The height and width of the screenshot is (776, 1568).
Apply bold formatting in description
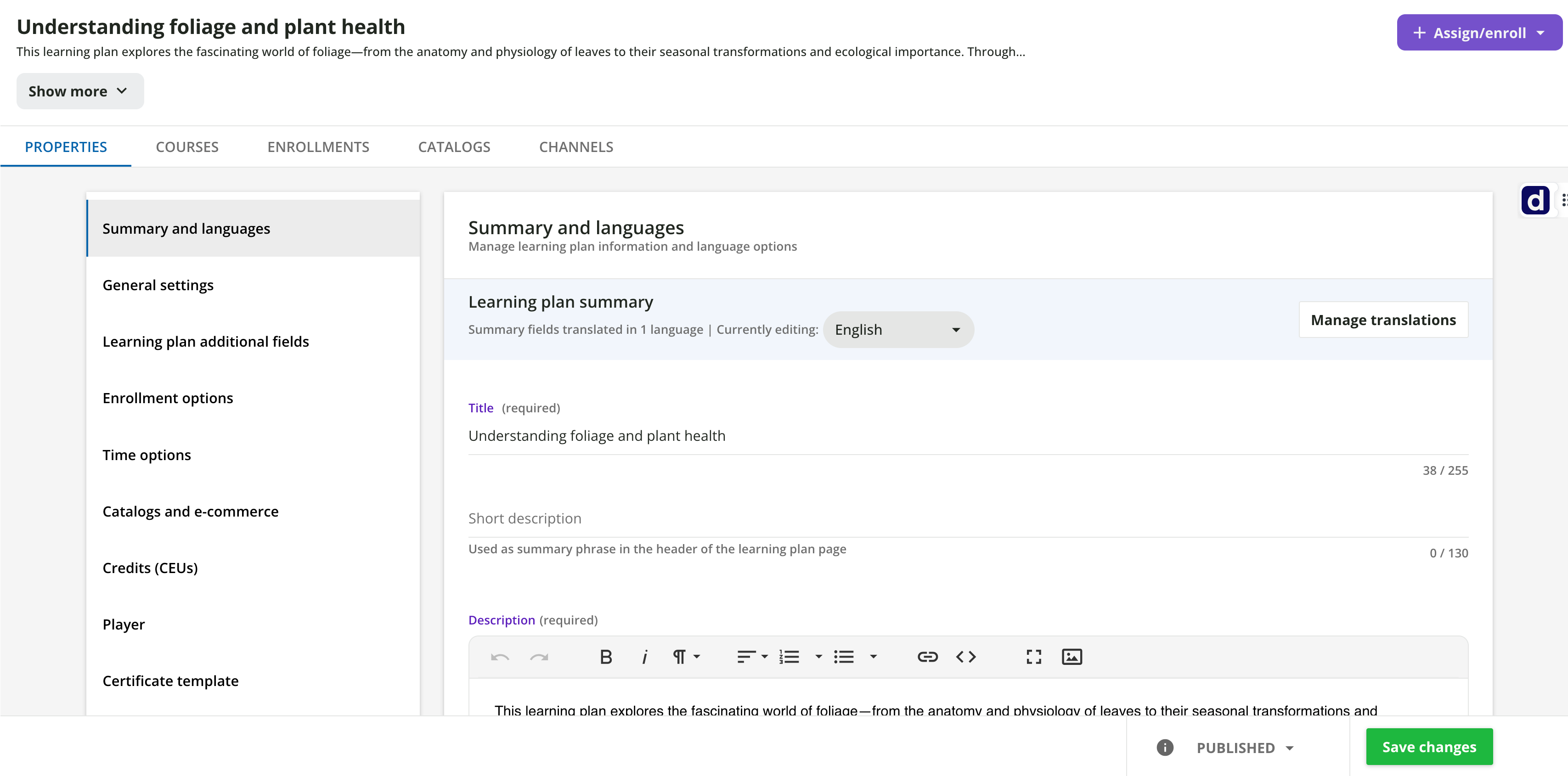tap(606, 657)
